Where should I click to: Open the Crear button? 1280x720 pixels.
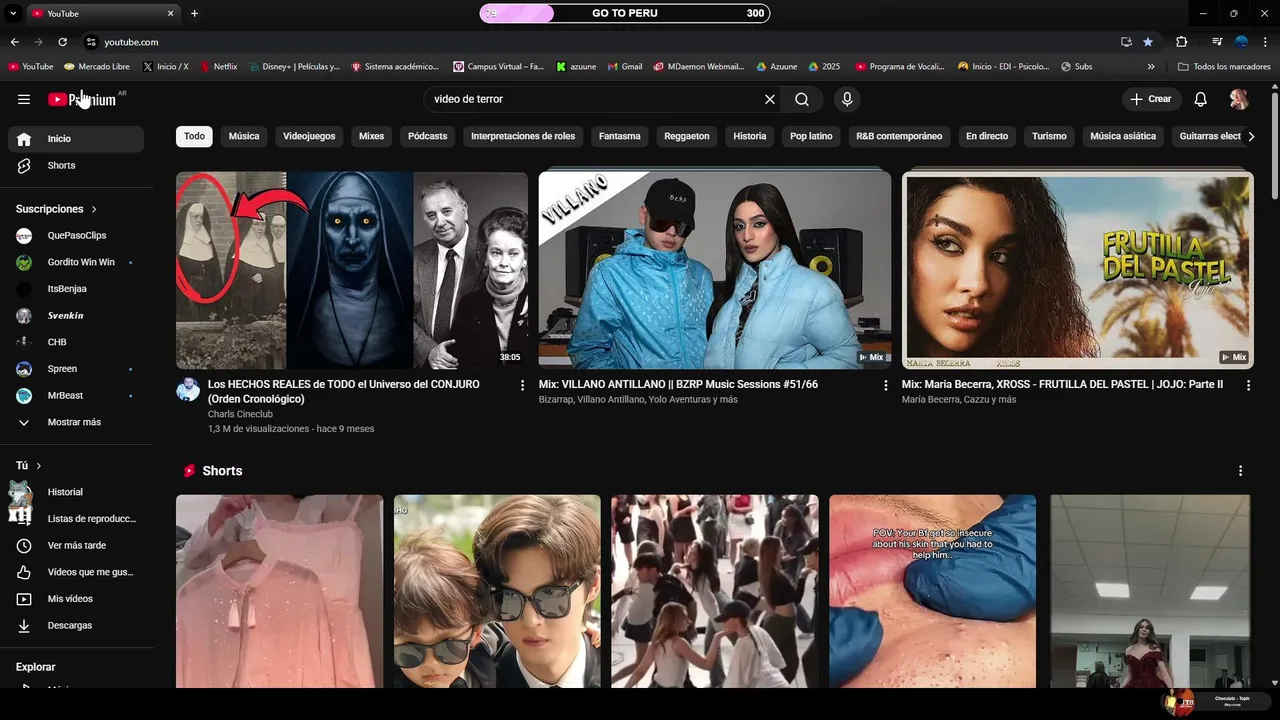point(1151,99)
